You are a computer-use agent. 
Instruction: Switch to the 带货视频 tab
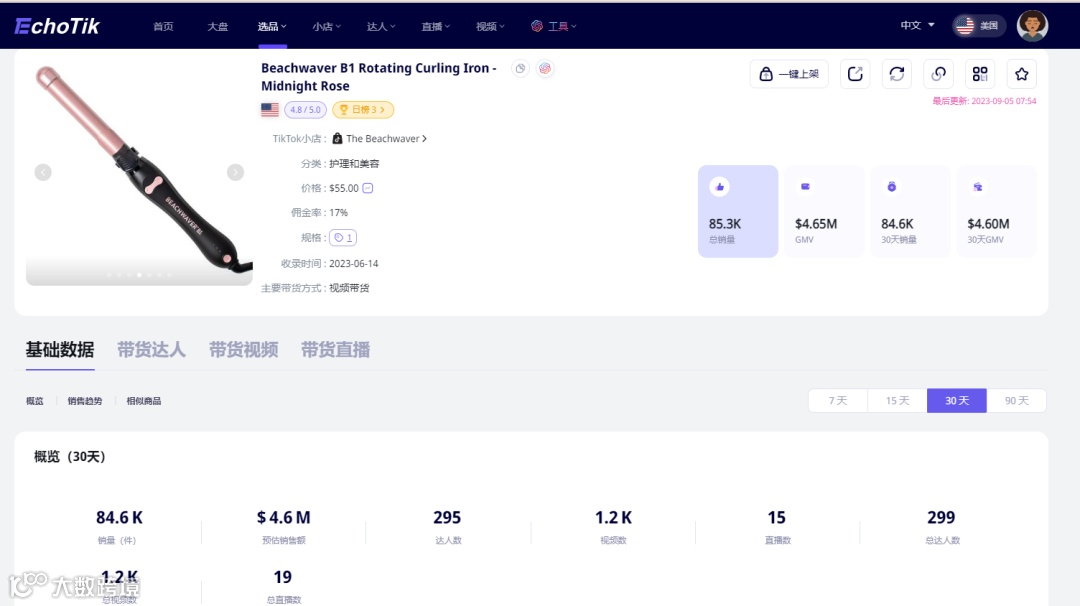pos(244,350)
